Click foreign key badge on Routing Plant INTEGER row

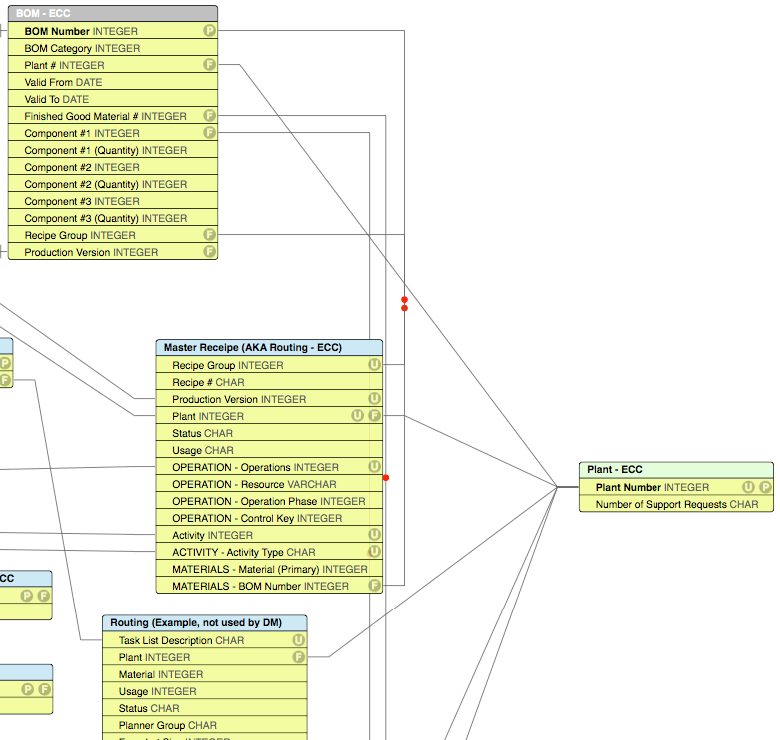pos(298,657)
